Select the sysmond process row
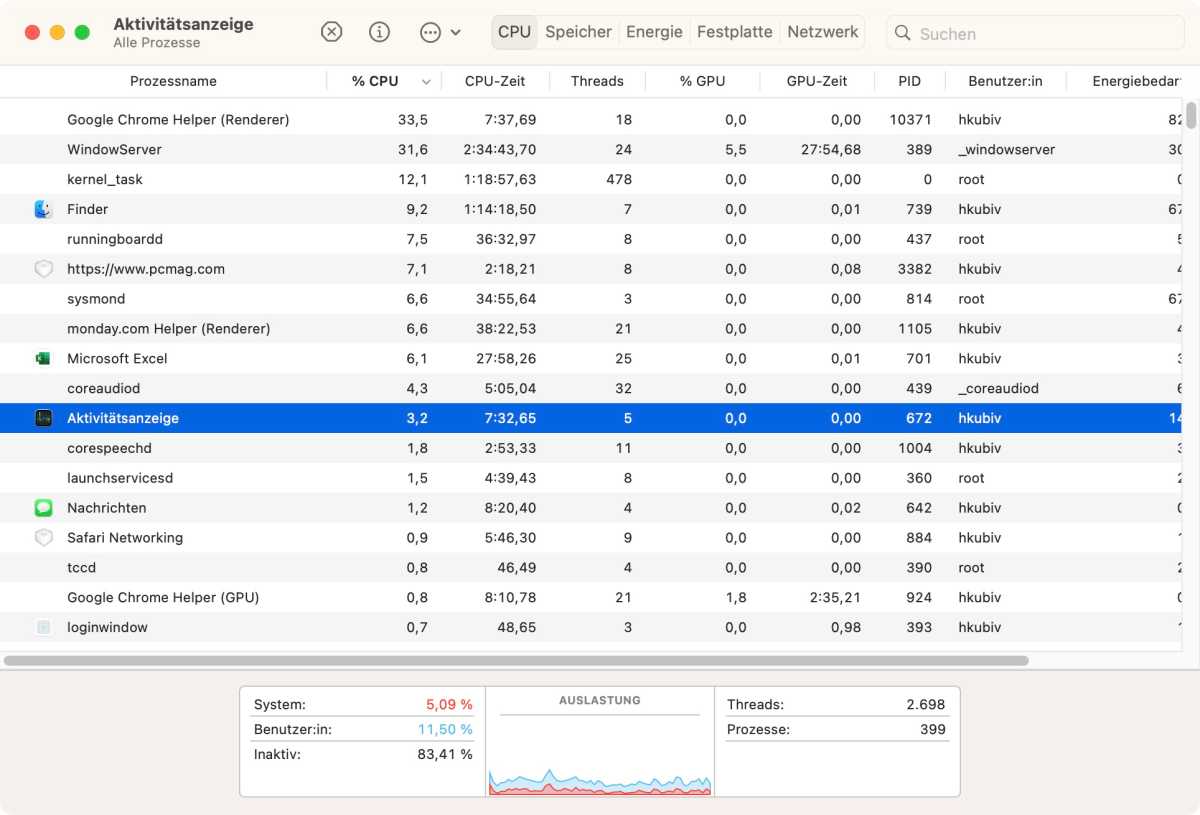This screenshot has width=1200, height=815. pyautogui.click(x=592, y=299)
